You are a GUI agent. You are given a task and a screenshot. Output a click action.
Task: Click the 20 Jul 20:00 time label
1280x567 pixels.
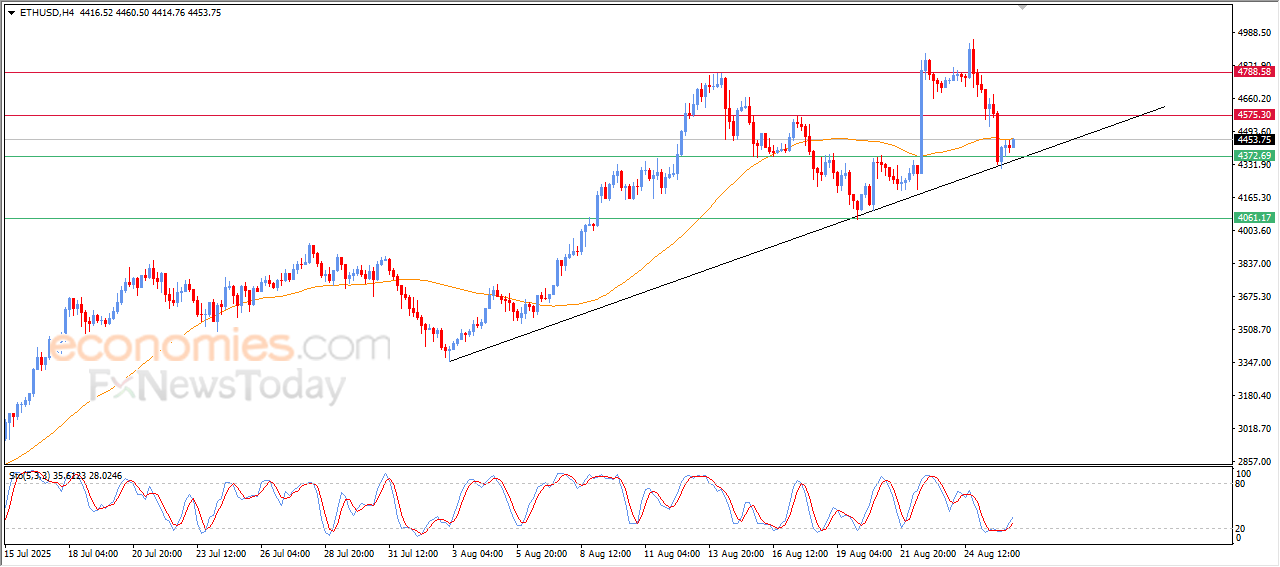(x=157, y=553)
